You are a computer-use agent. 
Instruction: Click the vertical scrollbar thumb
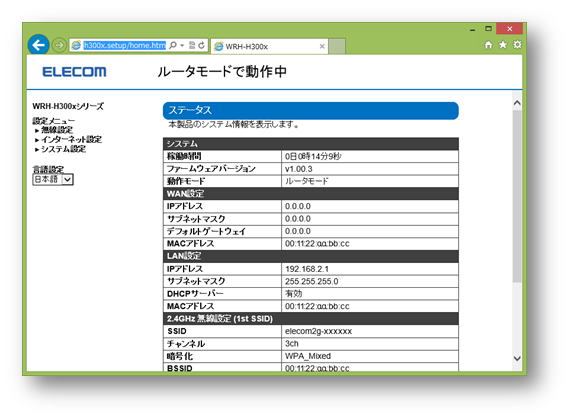(x=517, y=196)
